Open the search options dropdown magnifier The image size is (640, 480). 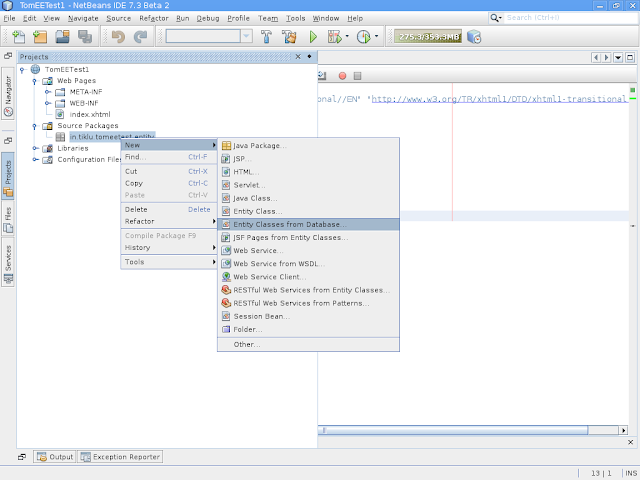(x=496, y=18)
